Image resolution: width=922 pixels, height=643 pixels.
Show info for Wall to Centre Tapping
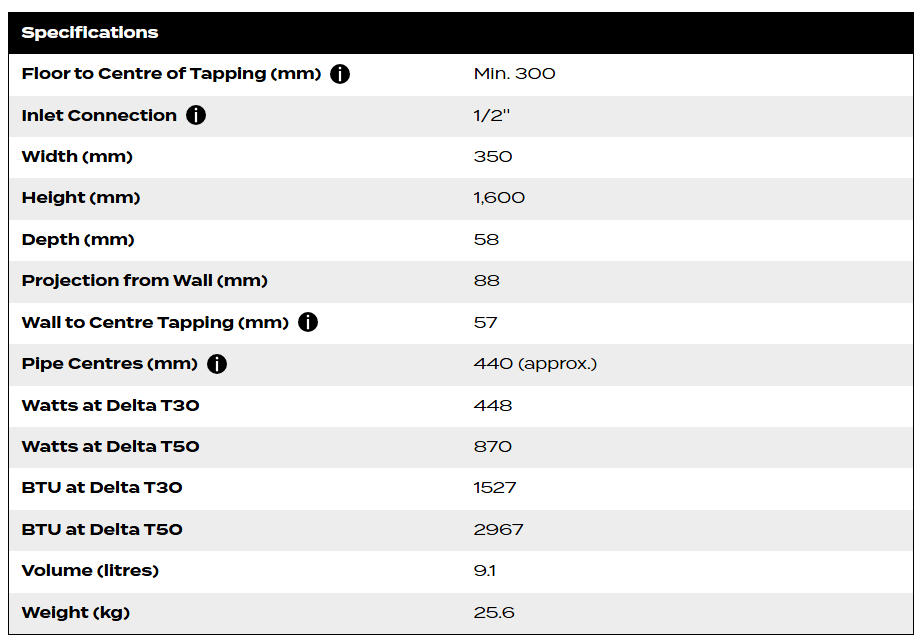pyautogui.click(x=308, y=322)
